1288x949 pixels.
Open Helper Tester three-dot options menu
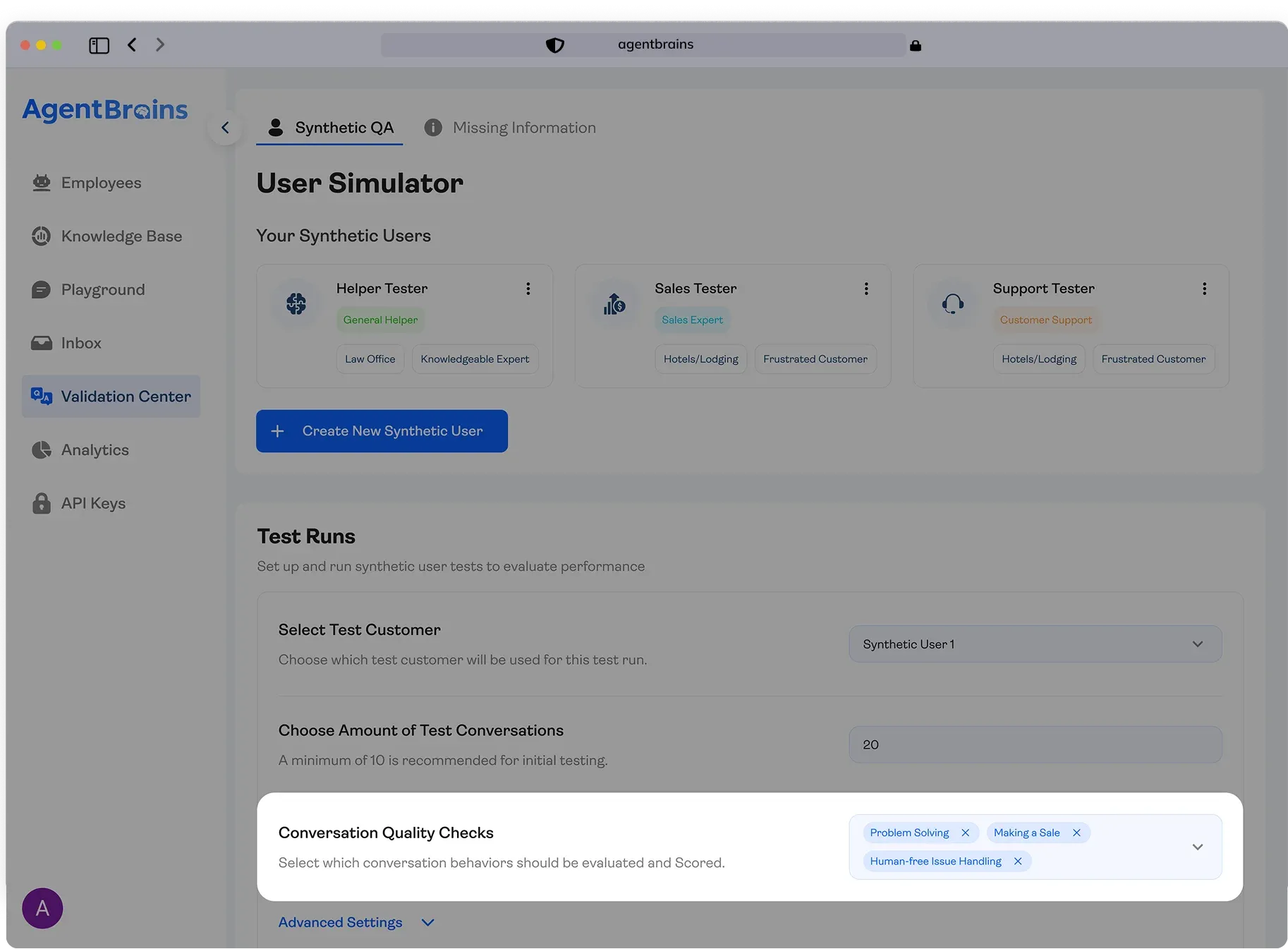click(x=528, y=289)
